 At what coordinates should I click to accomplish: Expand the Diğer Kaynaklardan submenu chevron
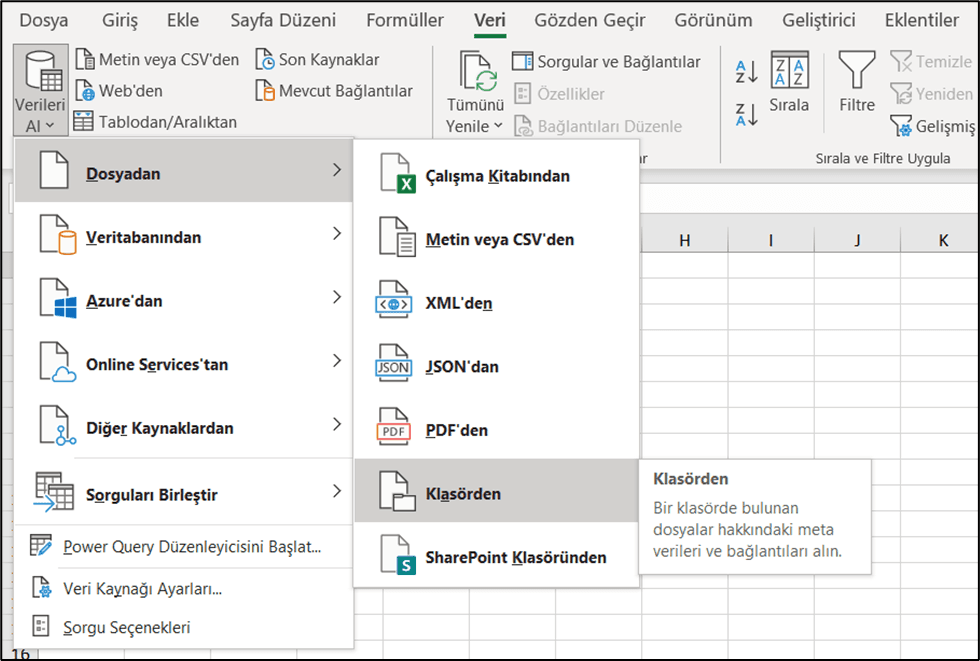click(x=337, y=425)
